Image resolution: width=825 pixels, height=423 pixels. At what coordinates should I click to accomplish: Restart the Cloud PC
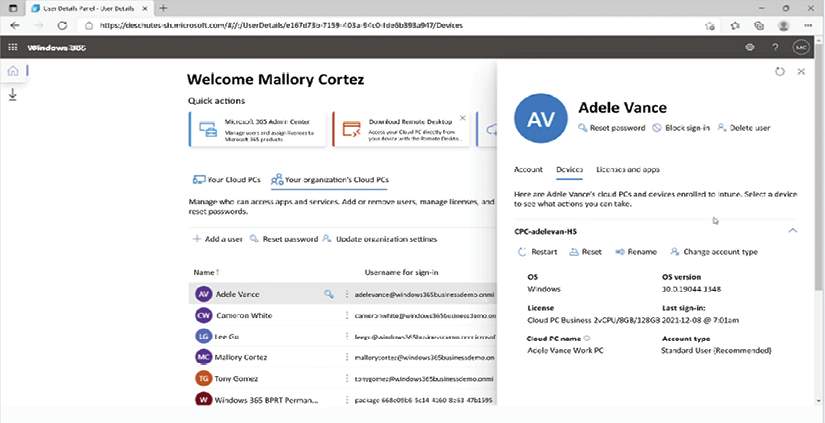click(538, 252)
